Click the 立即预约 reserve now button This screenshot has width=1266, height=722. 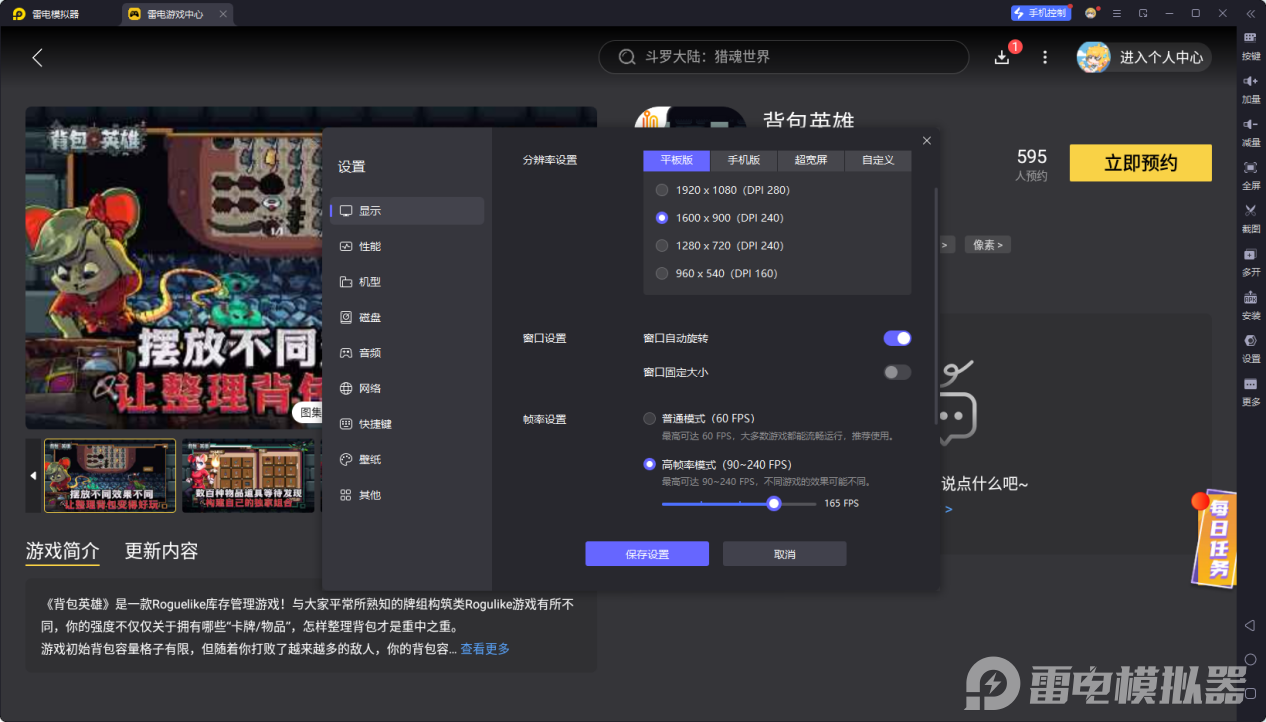1140,162
